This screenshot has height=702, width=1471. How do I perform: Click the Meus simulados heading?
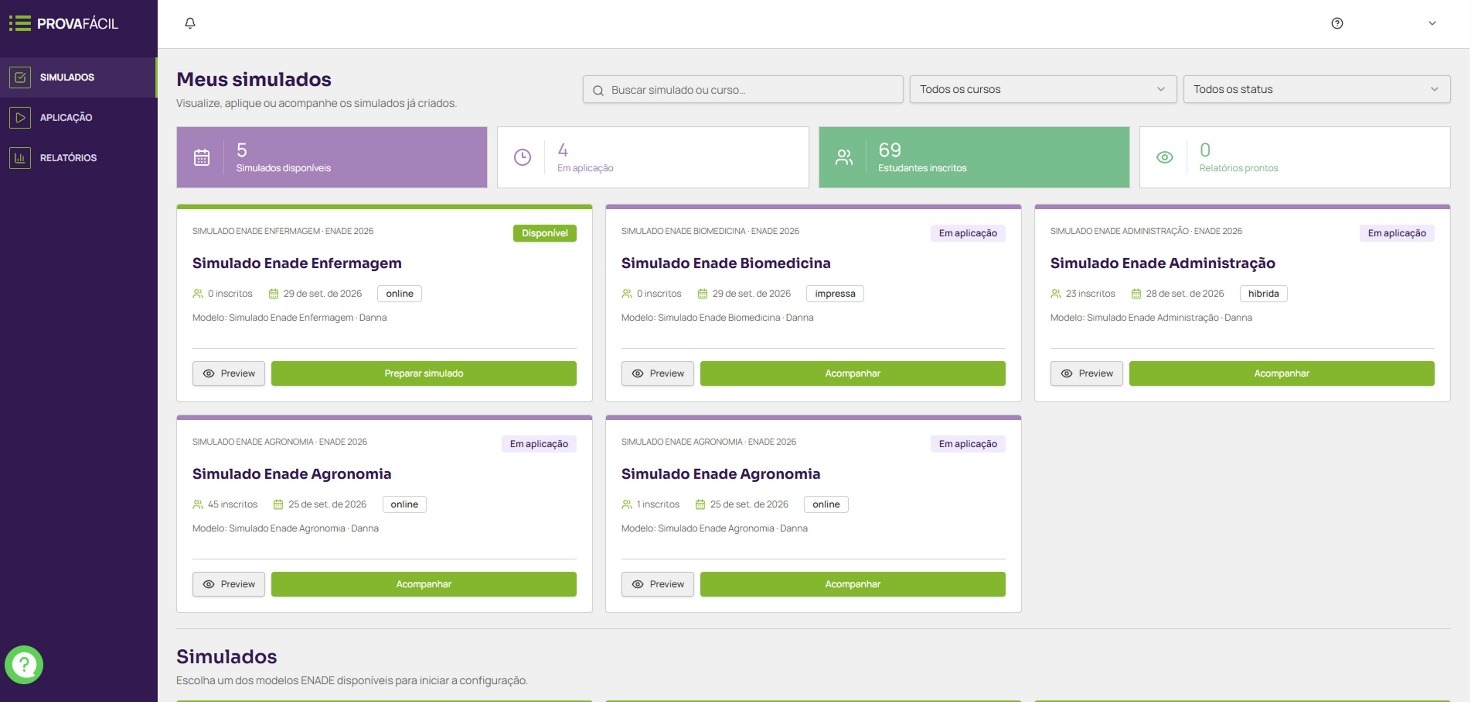pyautogui.click(x=254, y=79)
